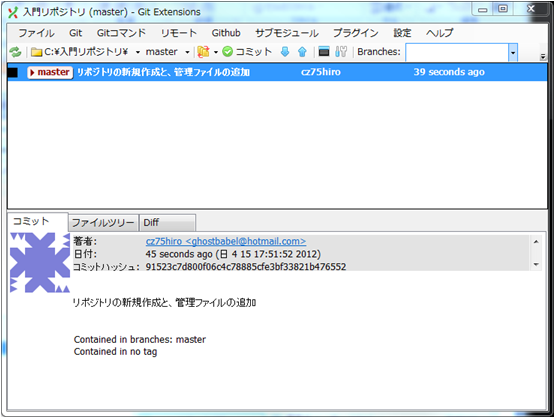The width and height of the screenshot is (555, 418).
Task: Click the cz75hiro email author link
Action: pos(226,241)
